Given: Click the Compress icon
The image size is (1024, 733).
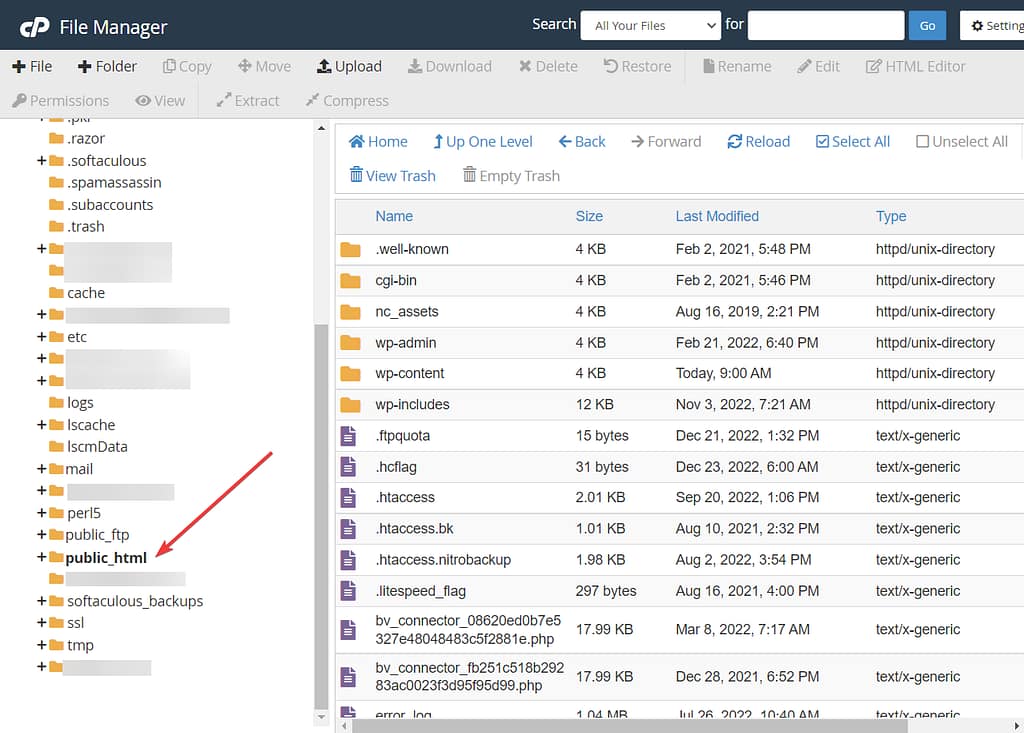Looking at the screenshot, I should pos(346,100).
